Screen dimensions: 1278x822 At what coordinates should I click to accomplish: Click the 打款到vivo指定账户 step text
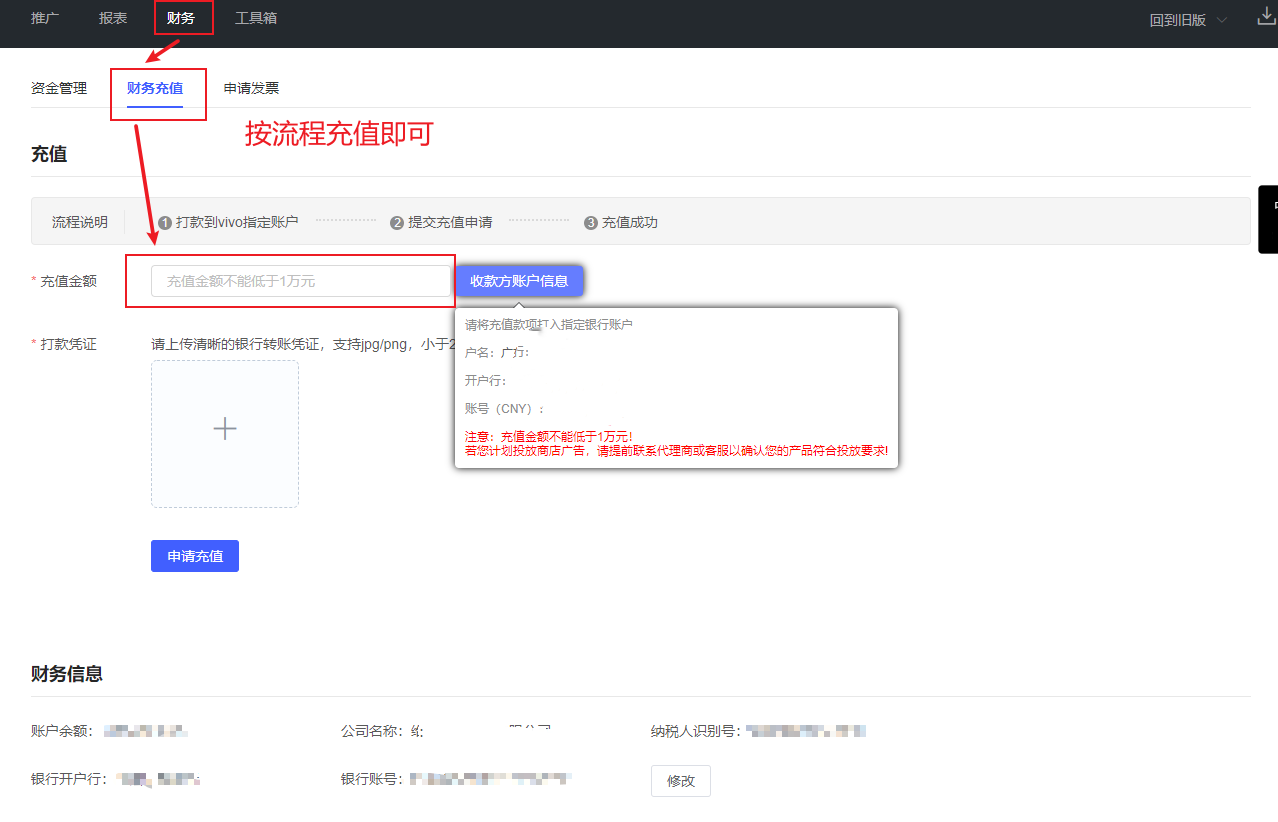tap(237, 222)
